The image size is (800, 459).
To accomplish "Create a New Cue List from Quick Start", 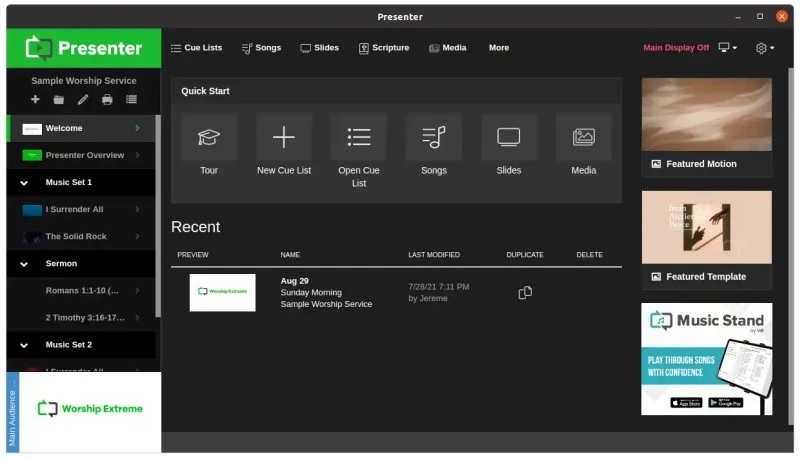I will 284,146.
